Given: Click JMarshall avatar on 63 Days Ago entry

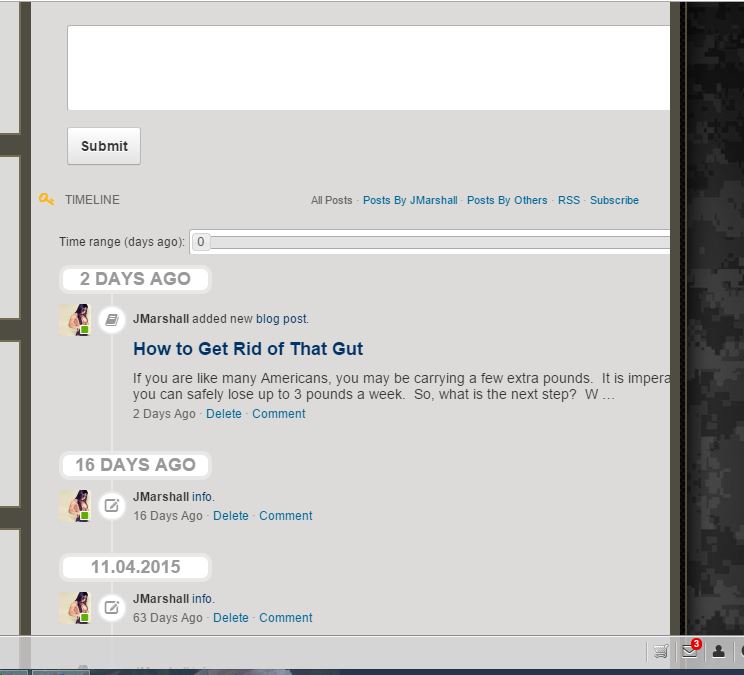Looking at the screenshot, I should (x=75, y=608).
